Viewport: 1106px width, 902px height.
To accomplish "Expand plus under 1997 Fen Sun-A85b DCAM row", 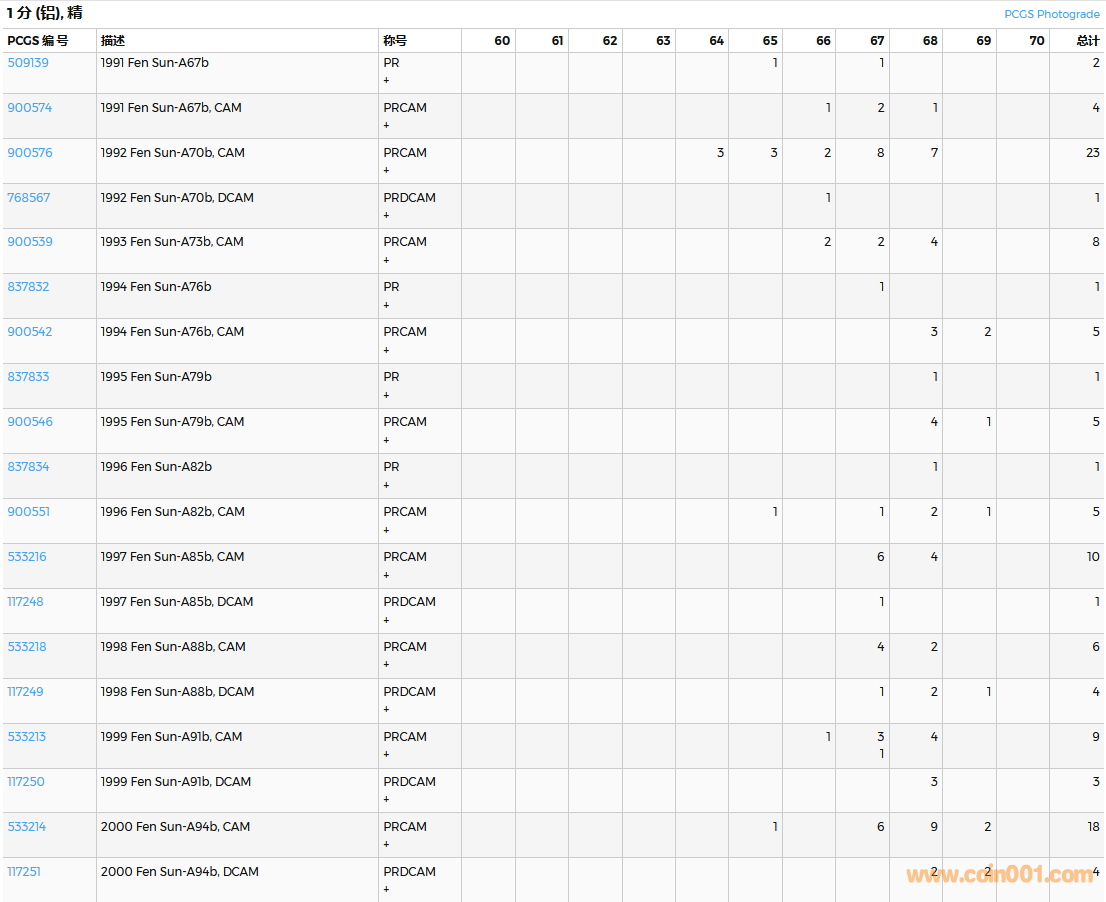I will point(386,620).
